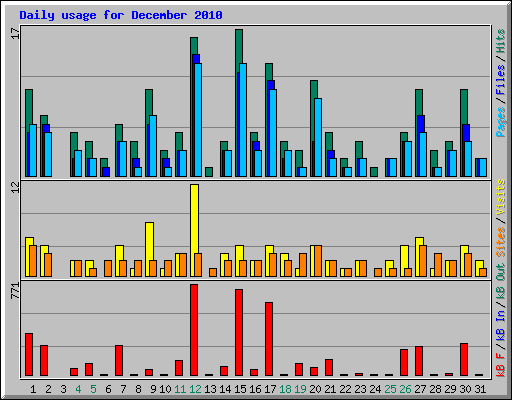Click green day label 25
This screenshot has width=512, height=400.
pyautogui.click(x=390, y=389)
